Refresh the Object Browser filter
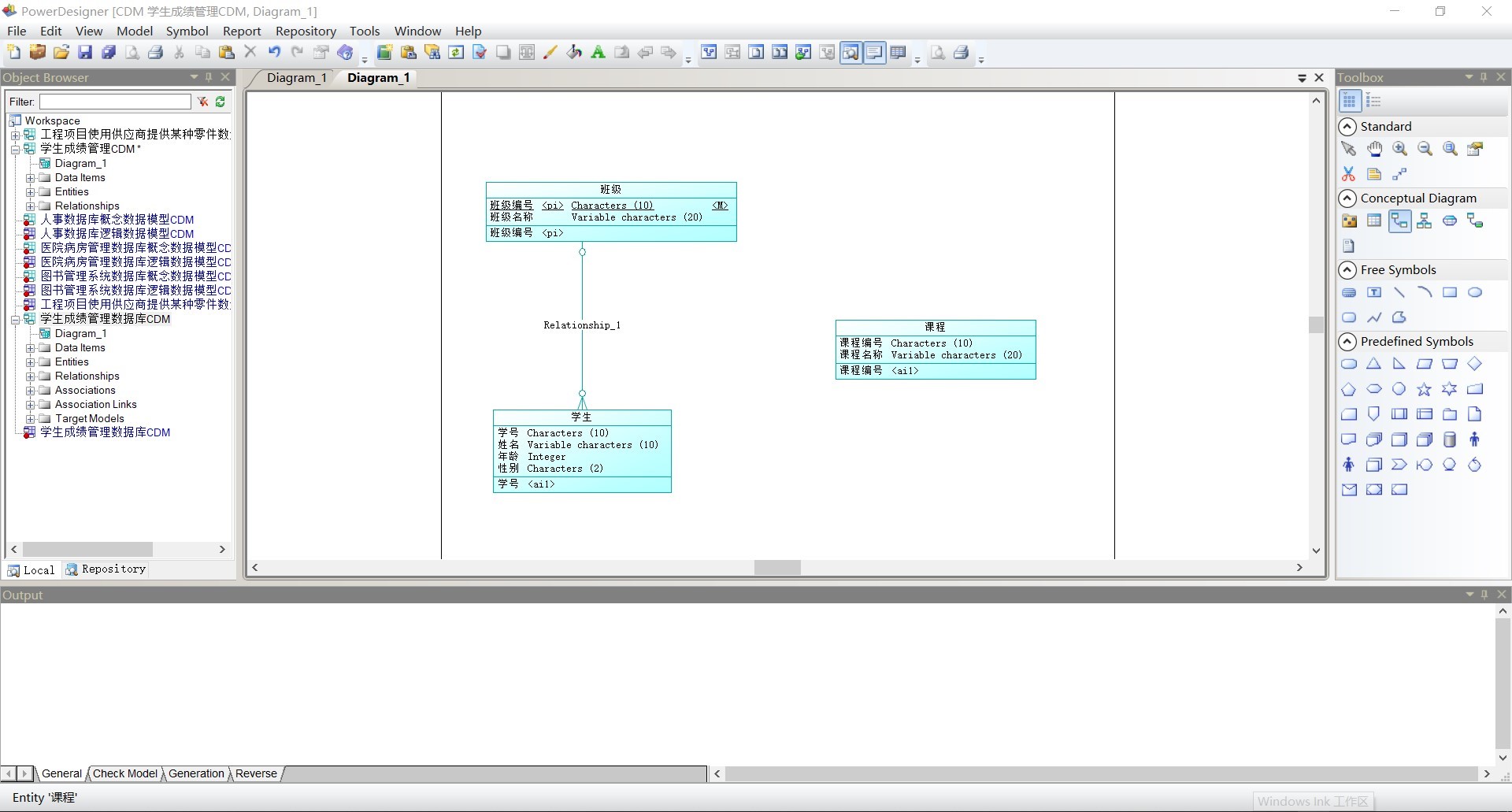1512x812 pixels. 220,102
